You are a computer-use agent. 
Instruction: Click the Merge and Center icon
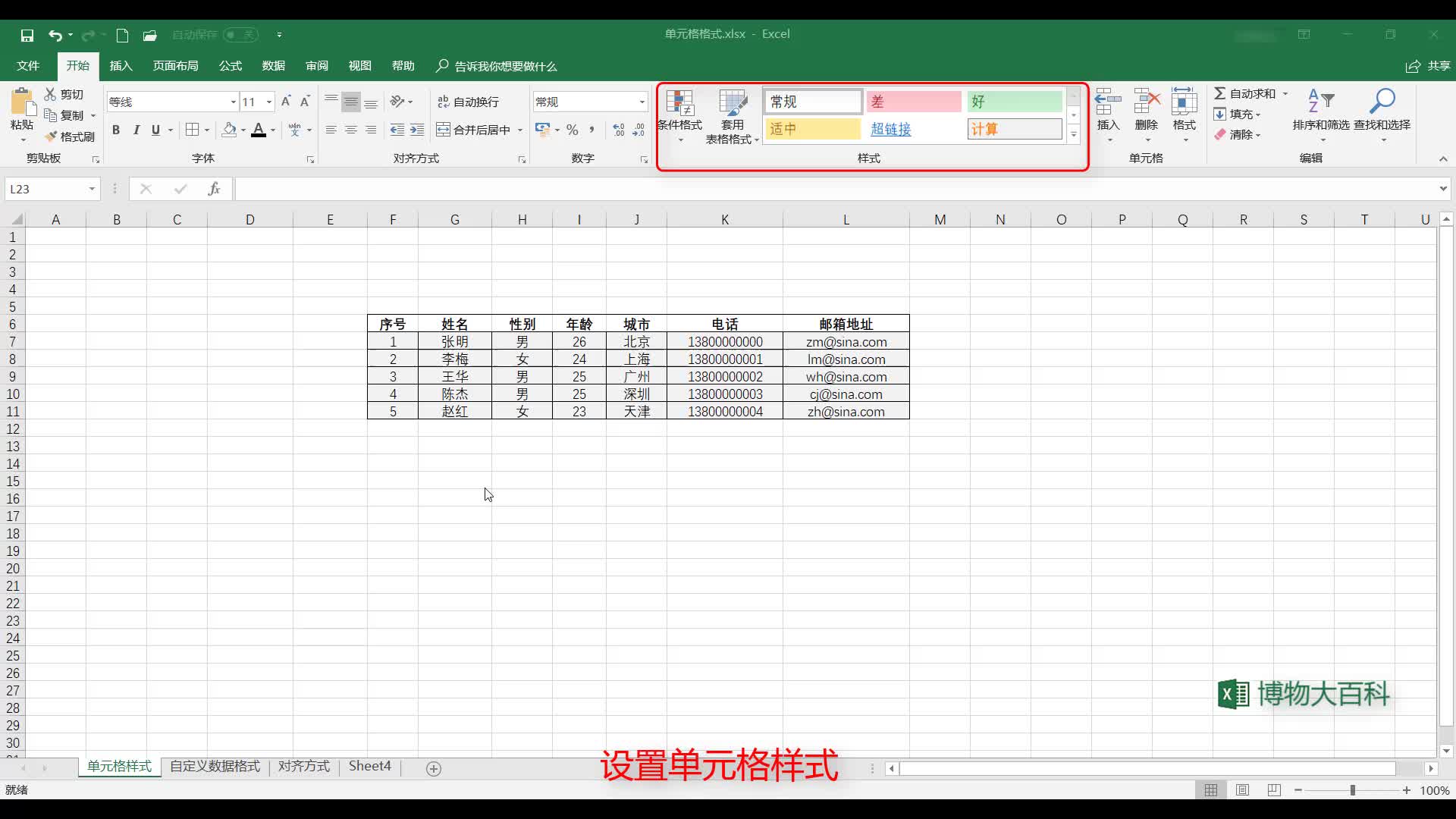pos(444,130)
